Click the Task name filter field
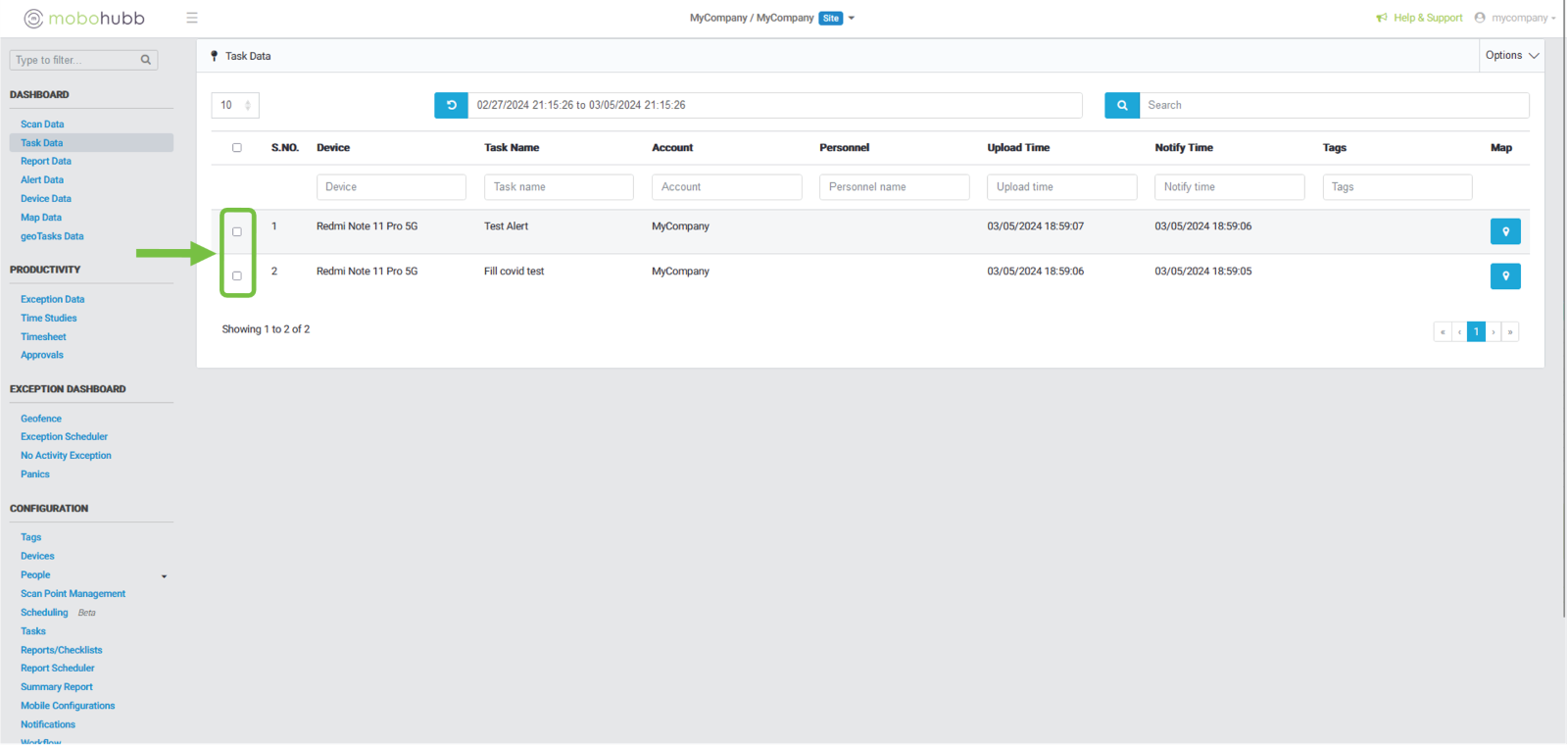The width and height of the screenshot is (1568, 745). pos(559,187)
